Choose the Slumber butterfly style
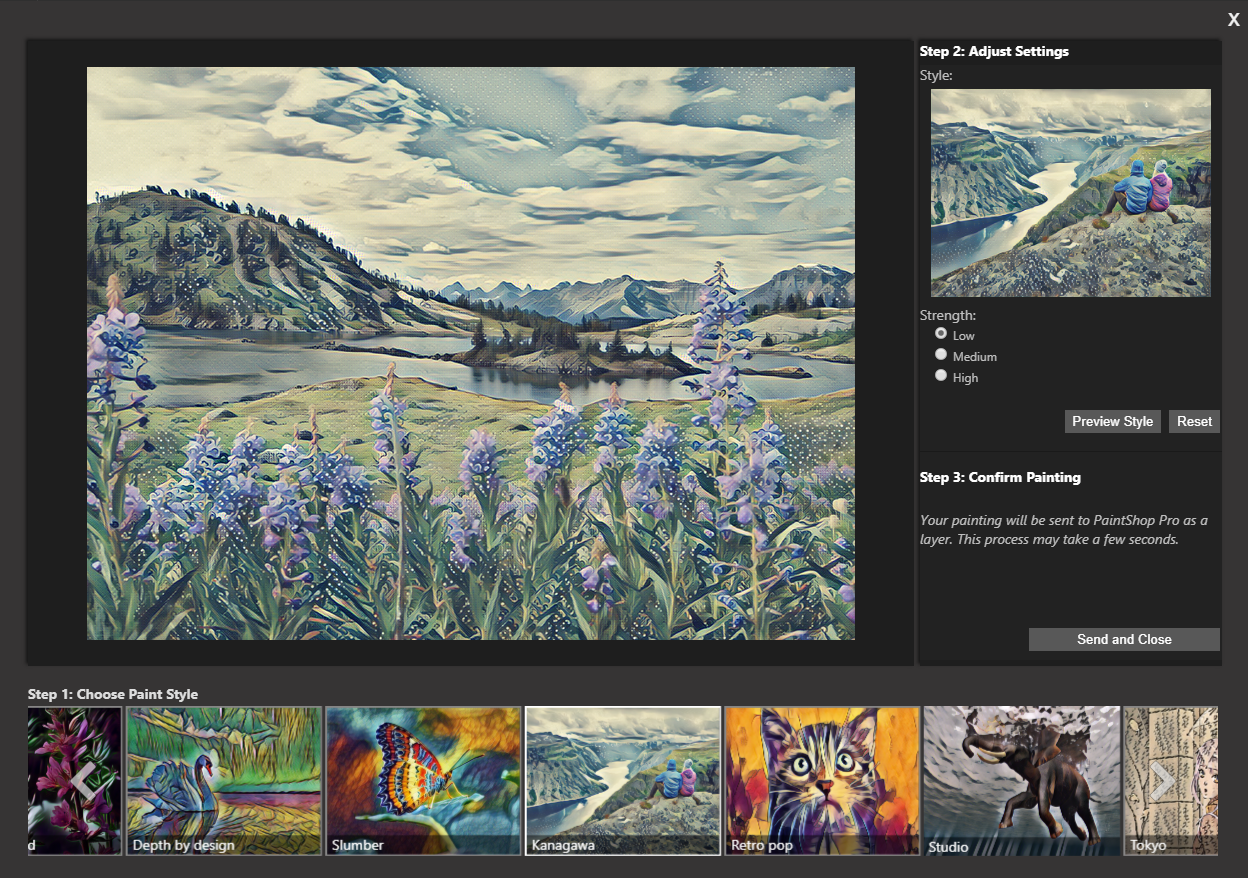This screenshot has width=1248, height=878. point(423,781)
